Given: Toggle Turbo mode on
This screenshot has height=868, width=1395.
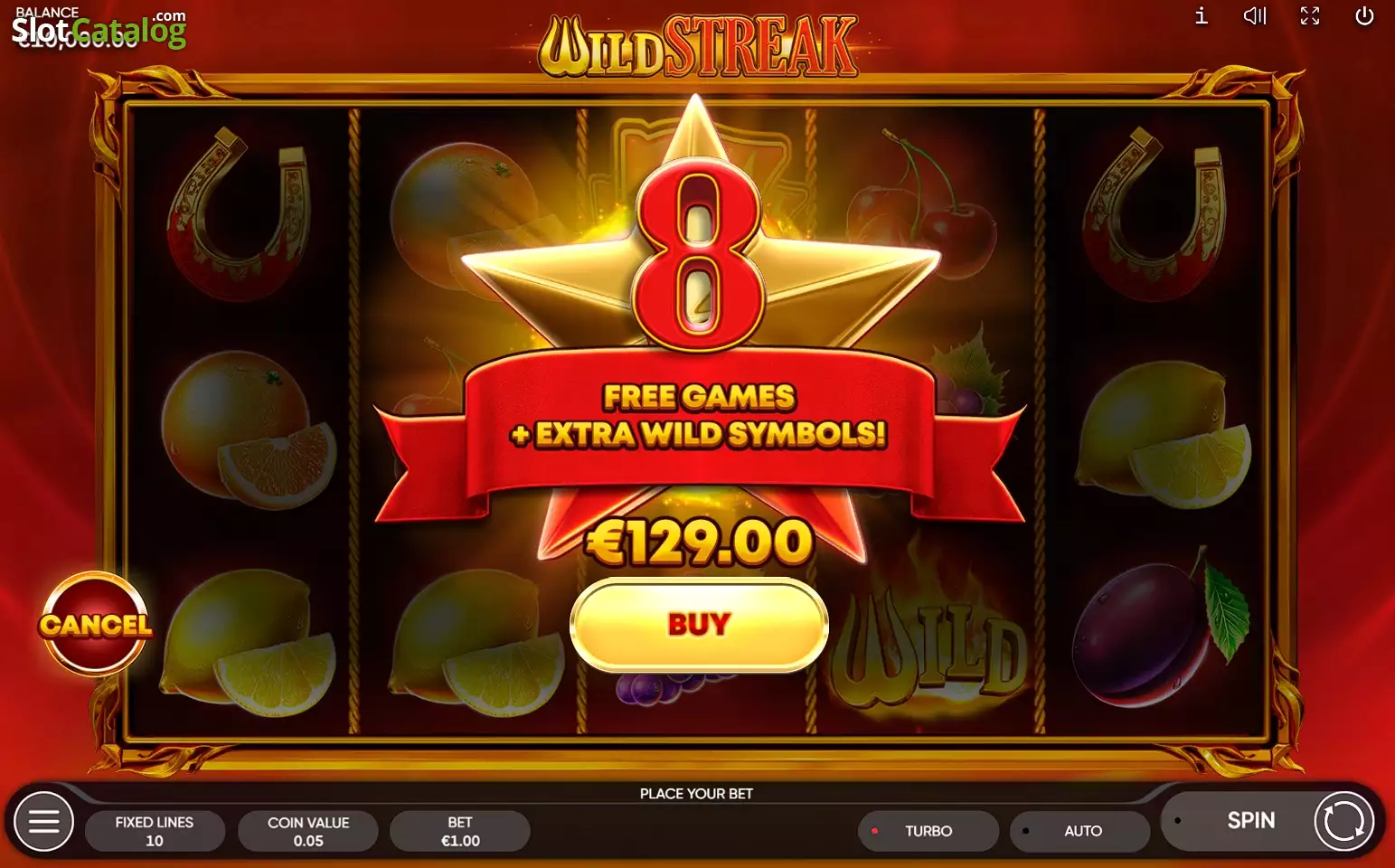Looking at the screenshot, I should pyautogui.click(x=928, y=831).
